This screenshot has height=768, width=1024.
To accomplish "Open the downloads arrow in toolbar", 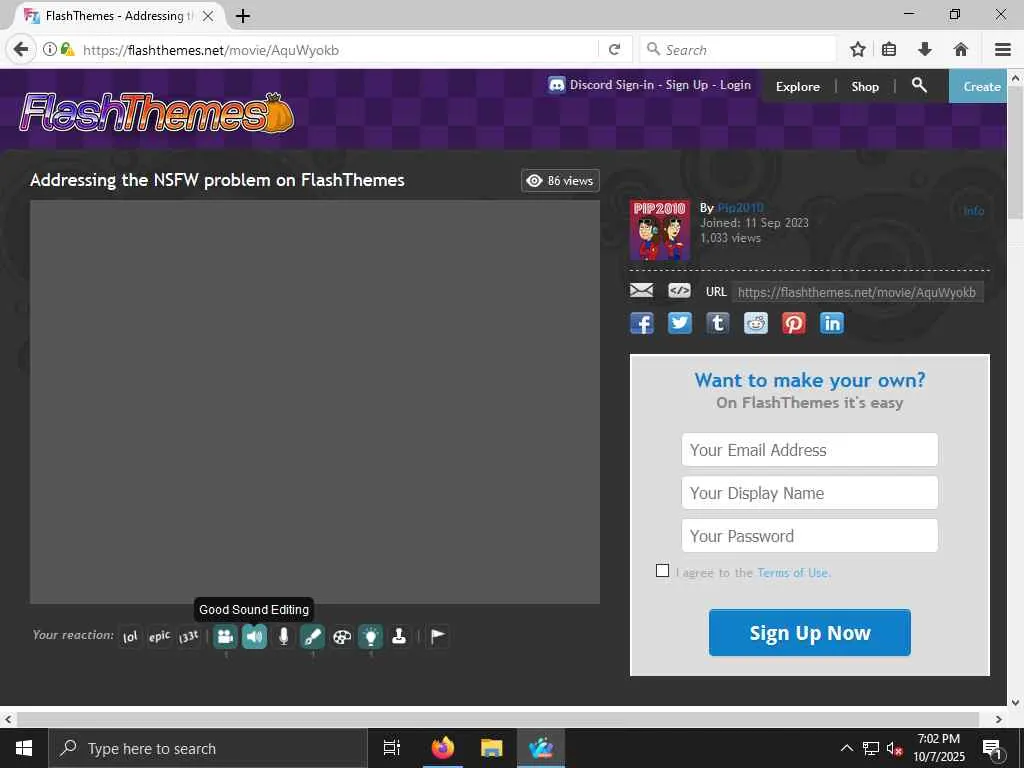I will click(925, 49).
